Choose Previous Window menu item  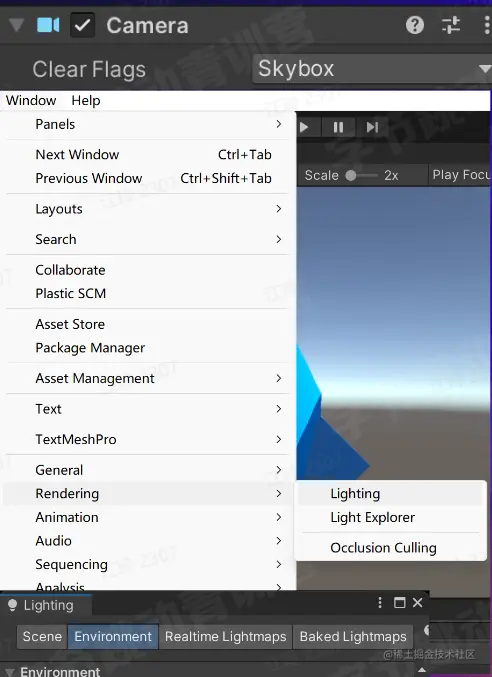pos(148,178)
